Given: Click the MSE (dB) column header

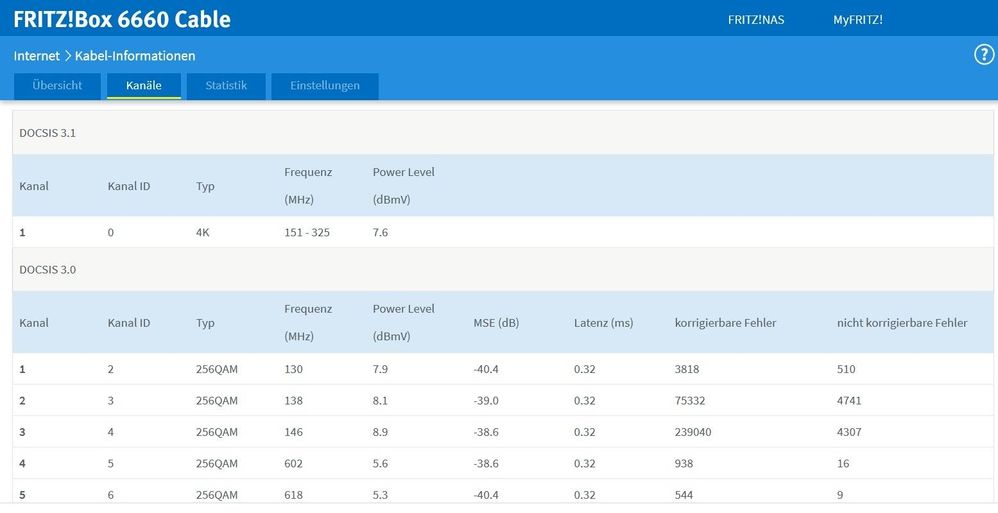Looking at the screenshot, I should tap(496, 323).
